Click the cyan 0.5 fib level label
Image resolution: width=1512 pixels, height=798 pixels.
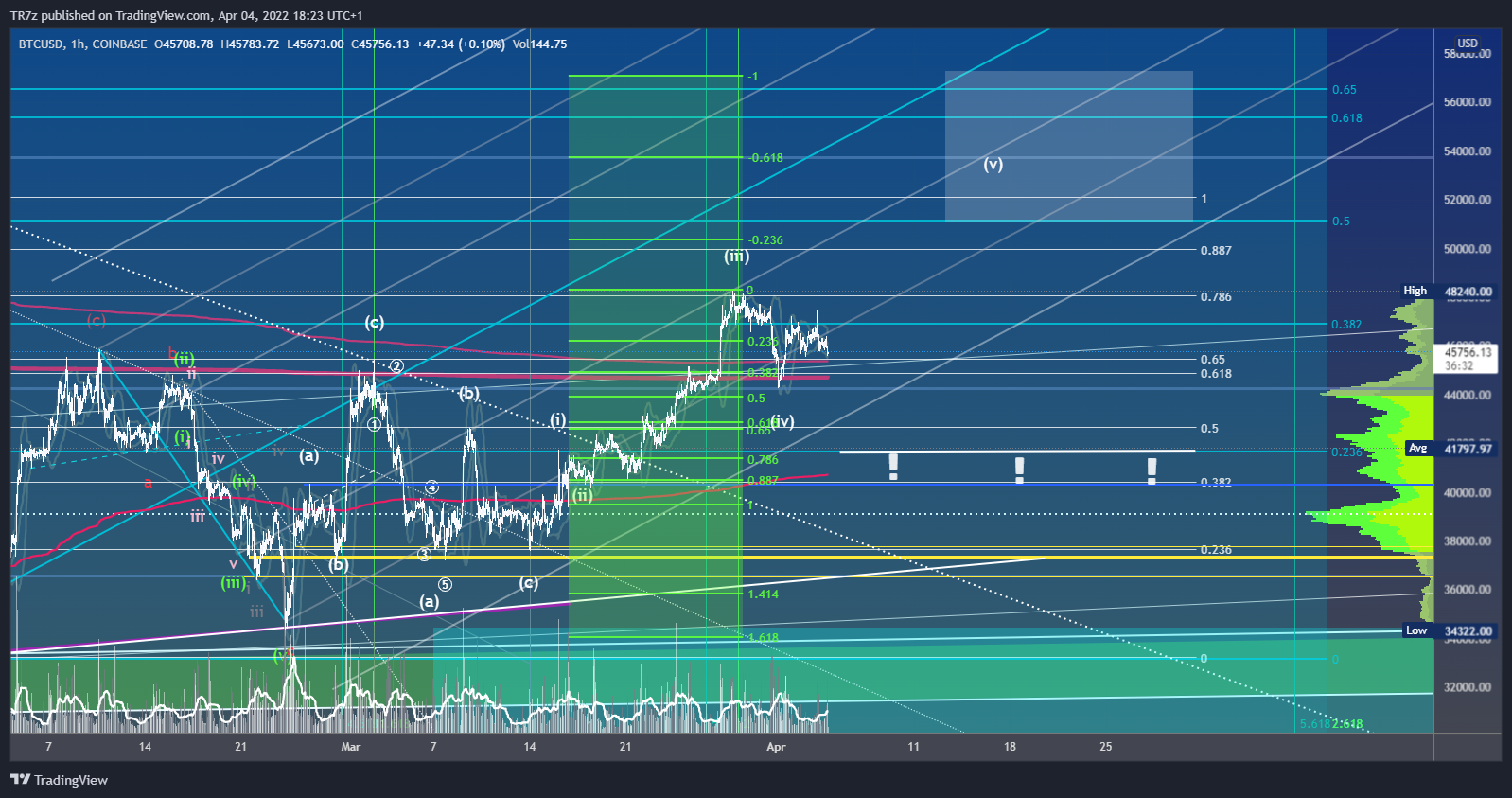coord(1341,222)
